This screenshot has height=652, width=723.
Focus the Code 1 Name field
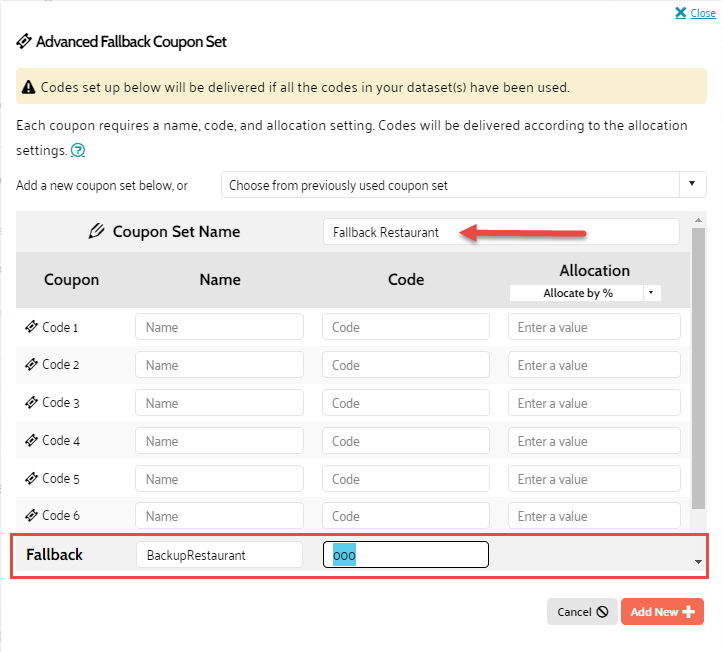pyautogui.click(x=219, y=327)
